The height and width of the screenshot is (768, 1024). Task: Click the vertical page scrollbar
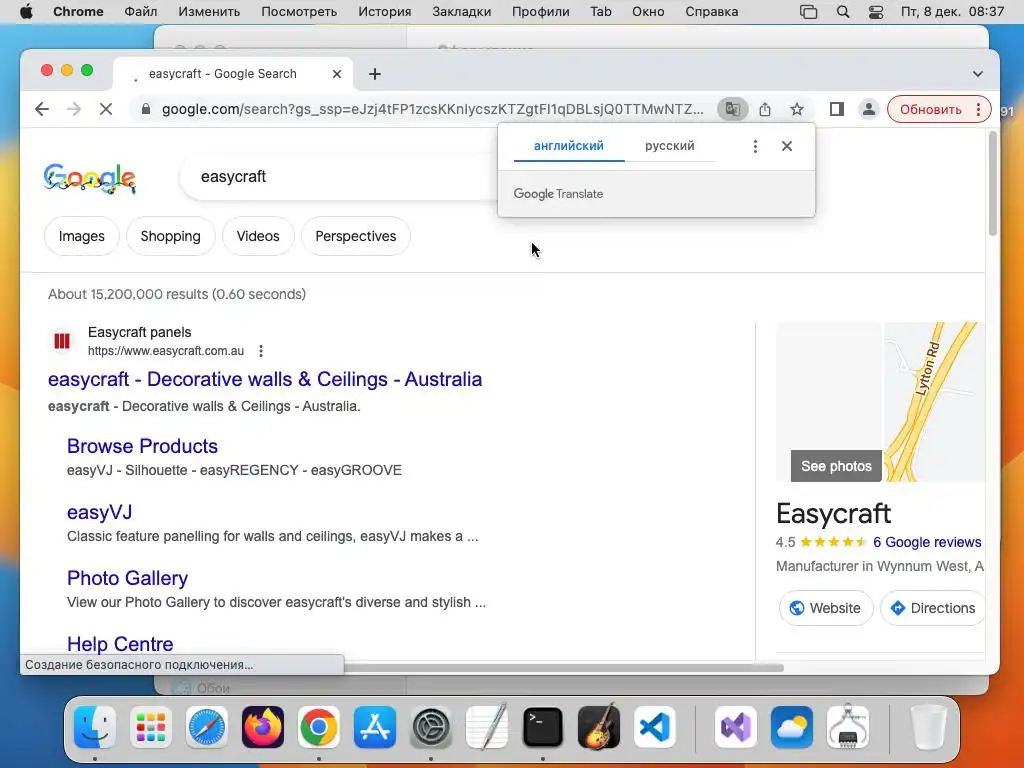coord(993,184)
